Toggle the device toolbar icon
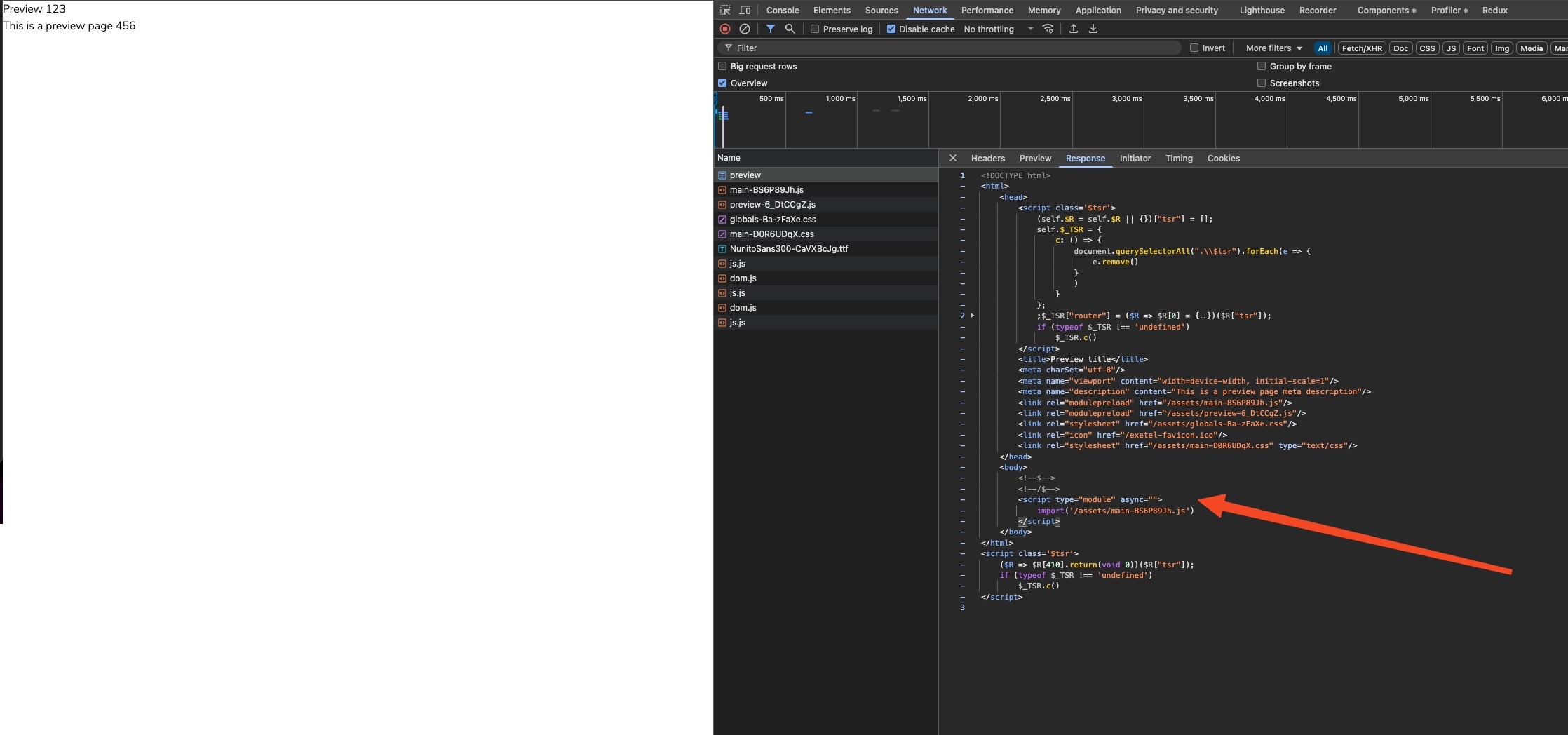The height and width of the screenshot is (735, 1568). 745,10
